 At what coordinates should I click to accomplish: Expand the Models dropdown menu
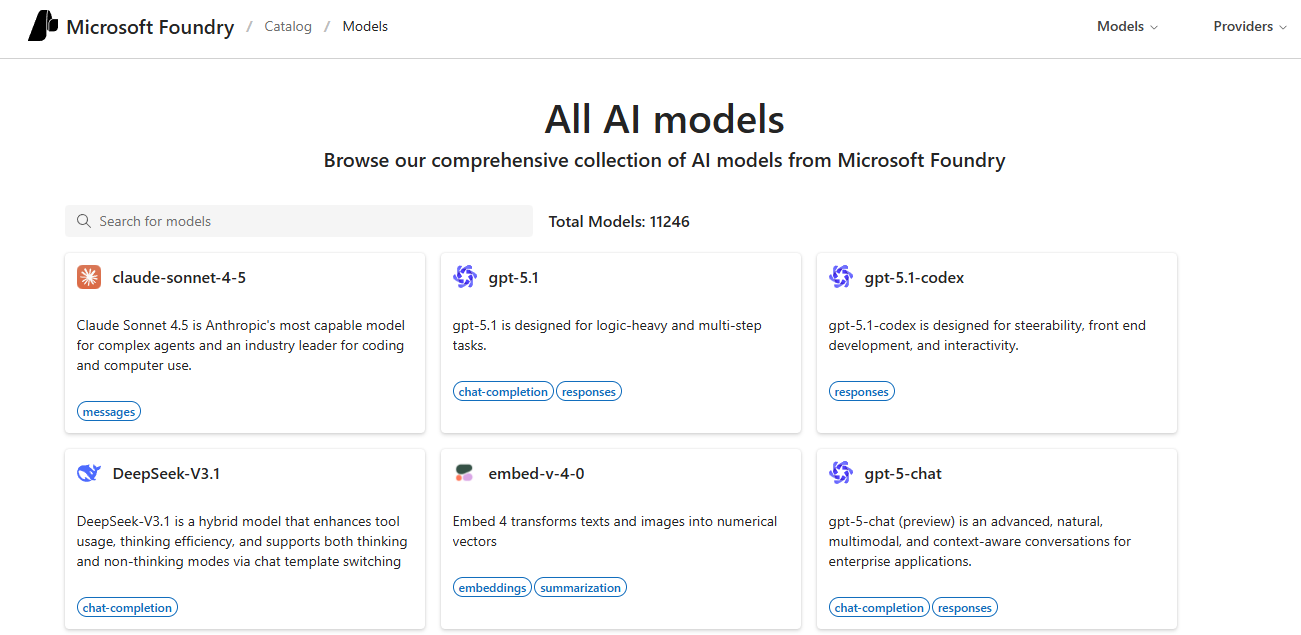(x=1127, y=27)
